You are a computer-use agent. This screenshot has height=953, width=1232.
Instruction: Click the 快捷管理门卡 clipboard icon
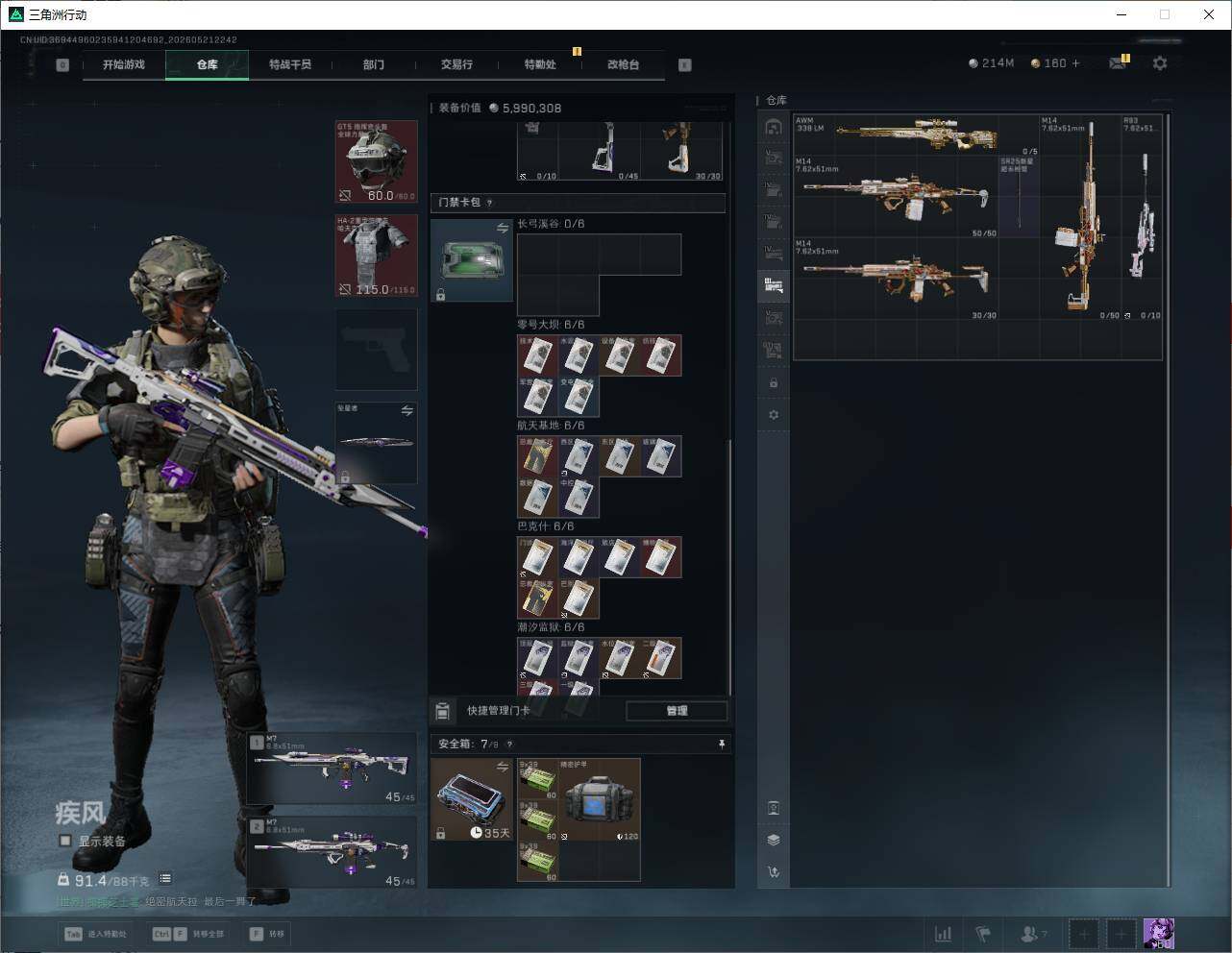[443, 711]
